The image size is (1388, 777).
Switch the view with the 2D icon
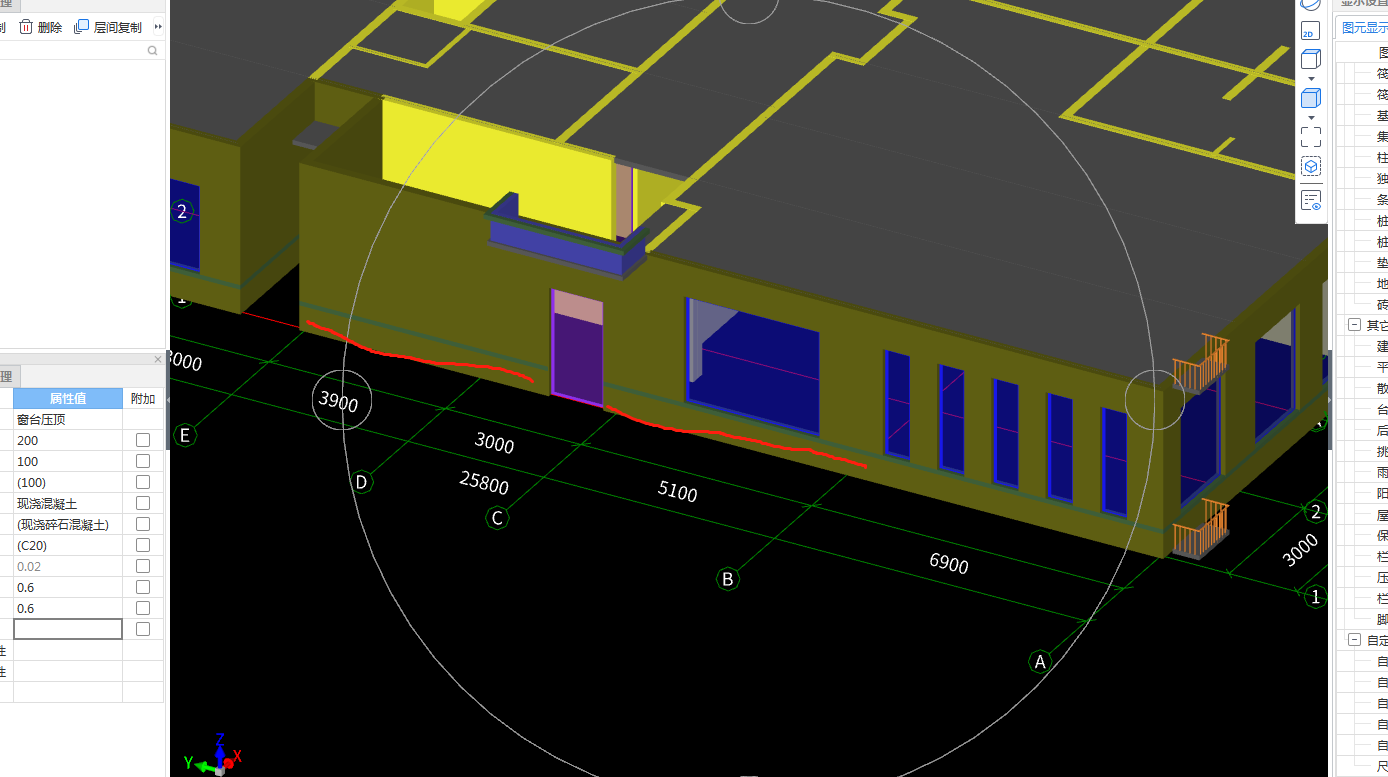pyautogui.click(x=1310, y=32)
